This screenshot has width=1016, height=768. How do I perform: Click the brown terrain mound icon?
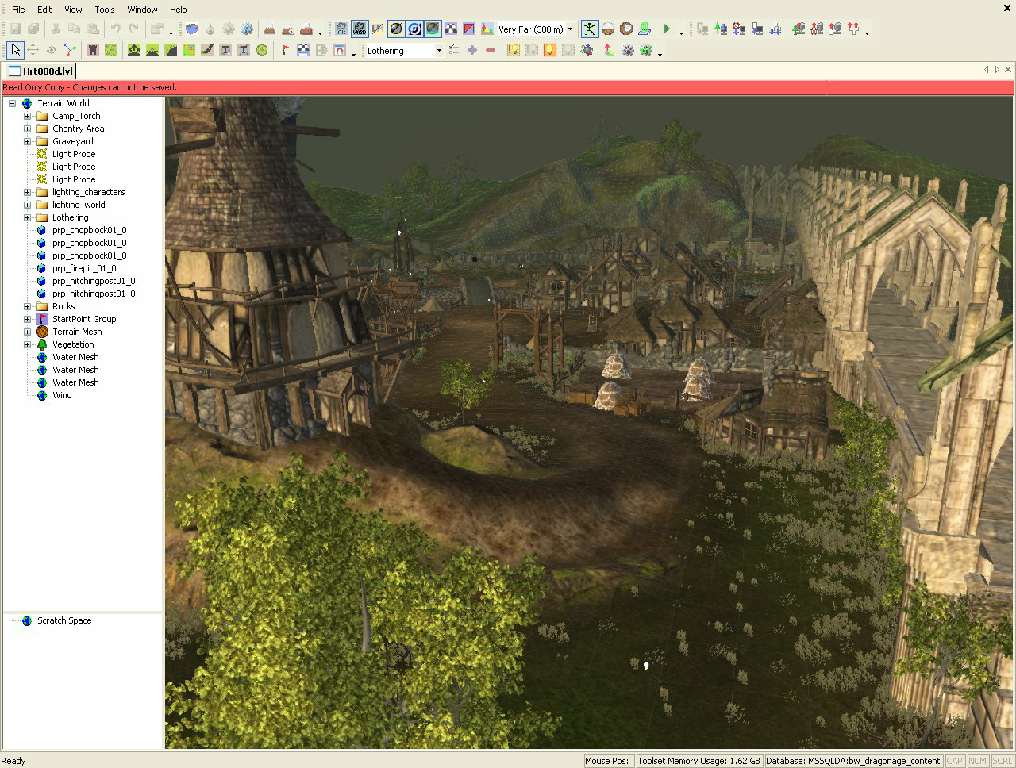tap(270, 29)
